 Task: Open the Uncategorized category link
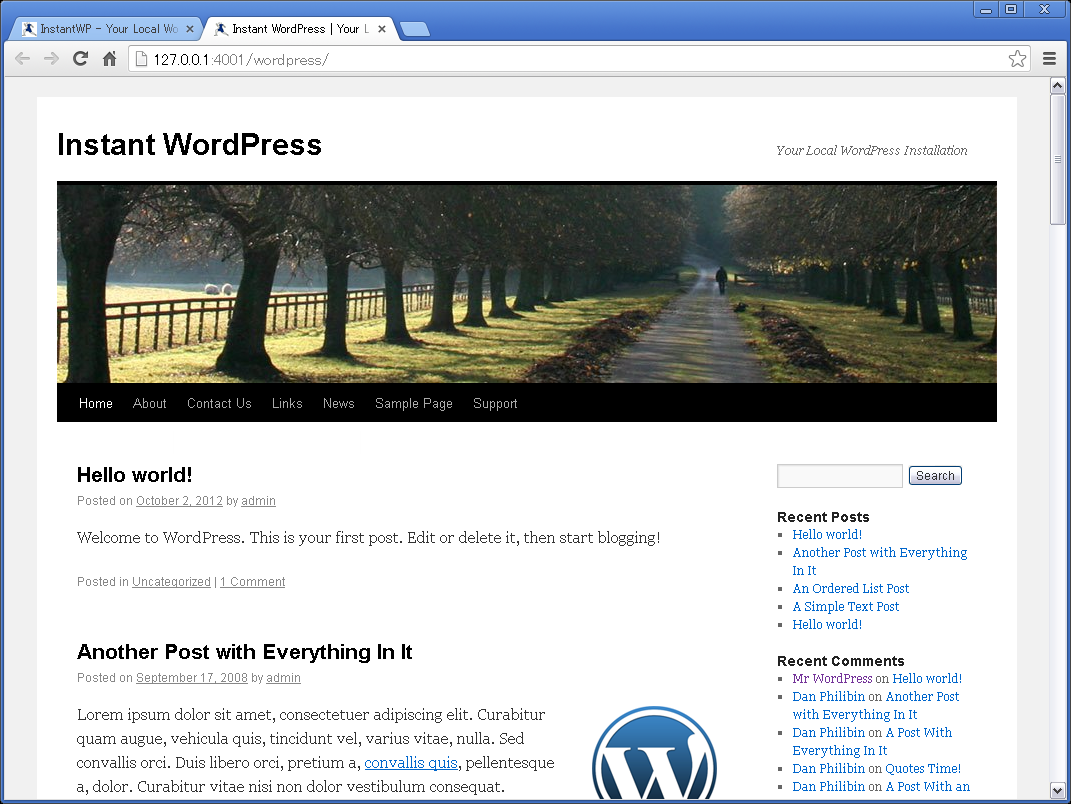[x=171, y=581]
